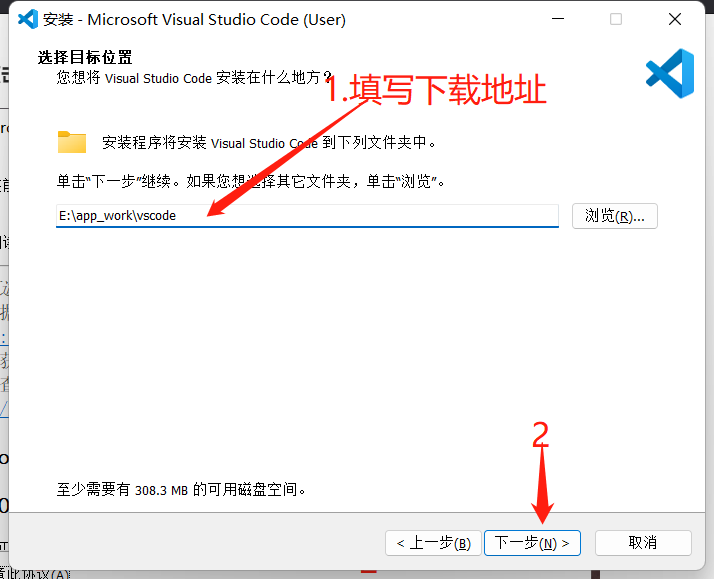Image resolution: width=714 pixels, height=579 pixels.
Task: Click the 308.3 MB disk space text
Action: point(161,490)
